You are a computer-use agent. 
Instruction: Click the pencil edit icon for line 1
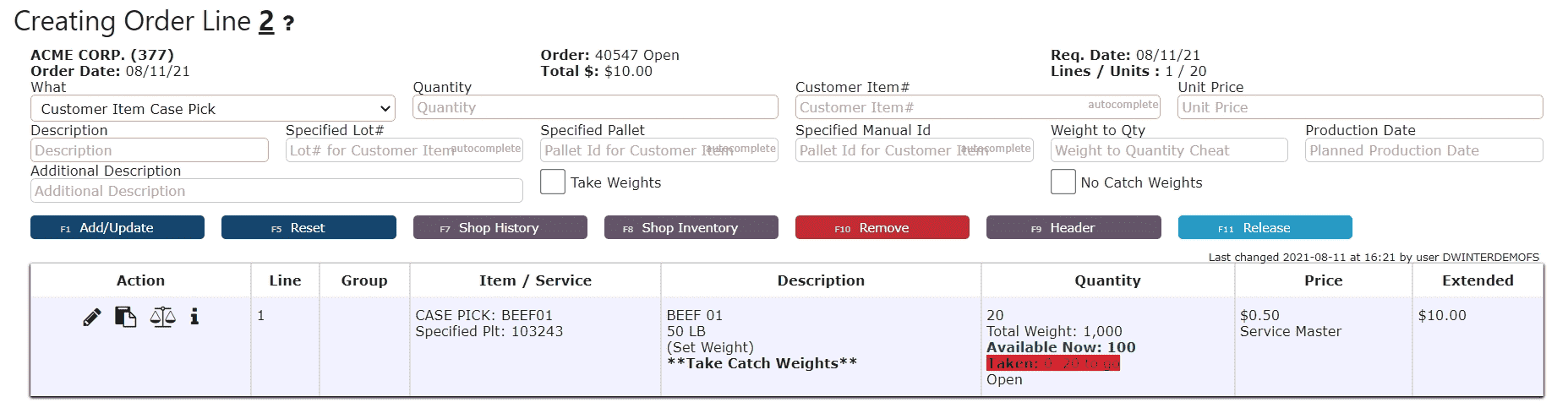(92, 317)
